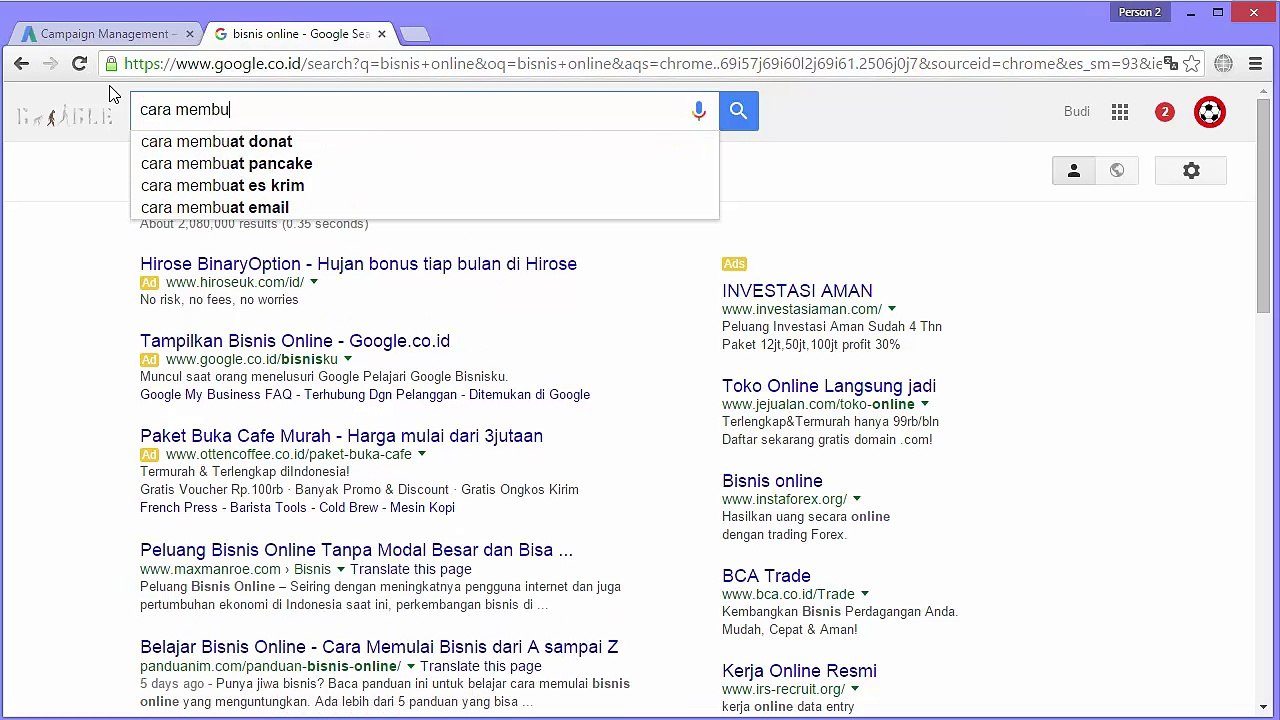Switch to global results globe toggle
The height and width of the screenshot is (720, 1280).
point(1117,171)
